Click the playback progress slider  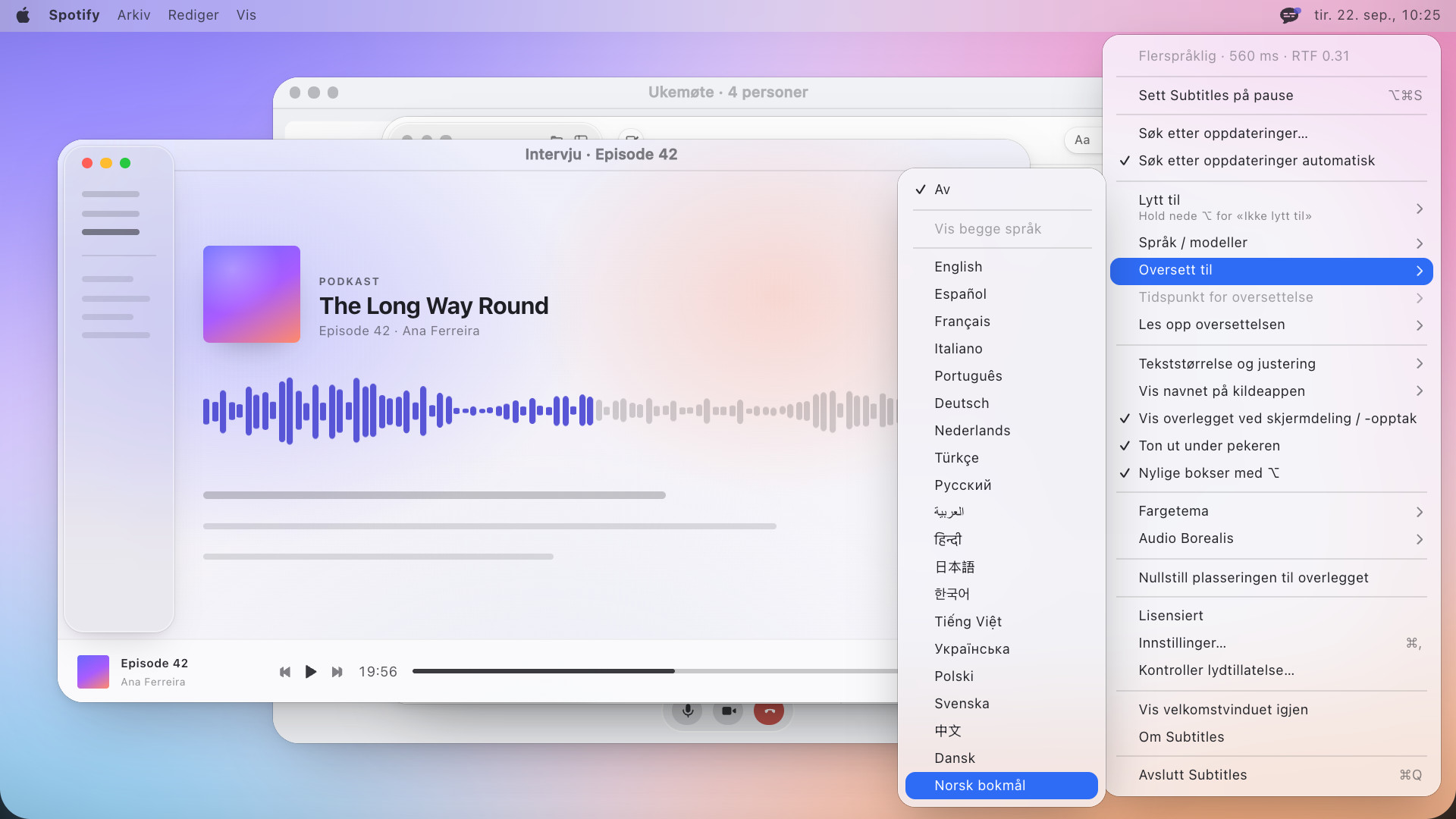point(655,671)
